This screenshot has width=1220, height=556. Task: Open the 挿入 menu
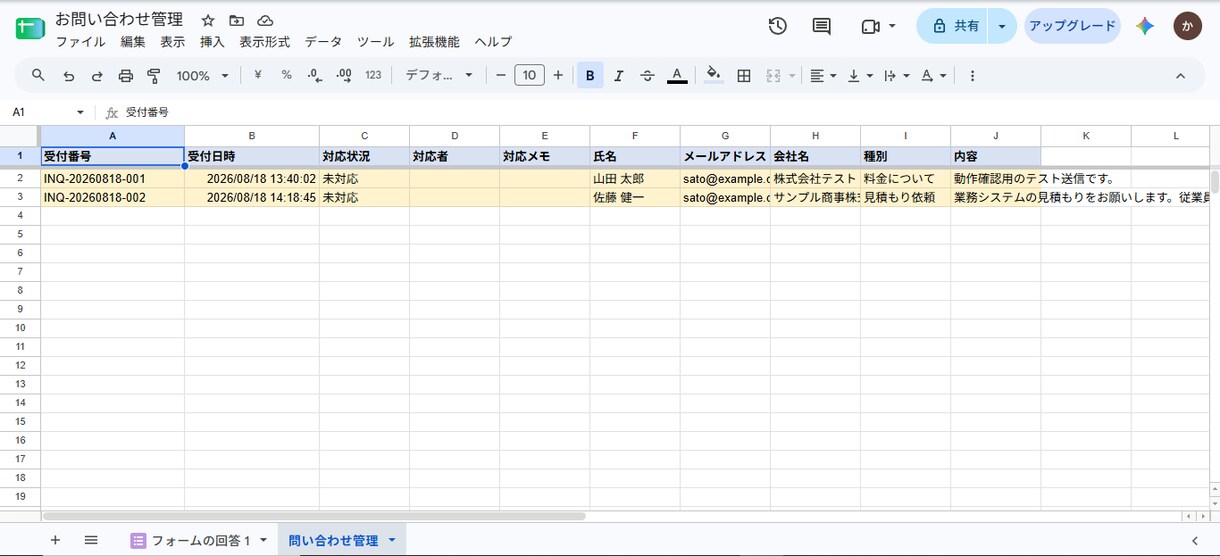[x=212, y=42]
